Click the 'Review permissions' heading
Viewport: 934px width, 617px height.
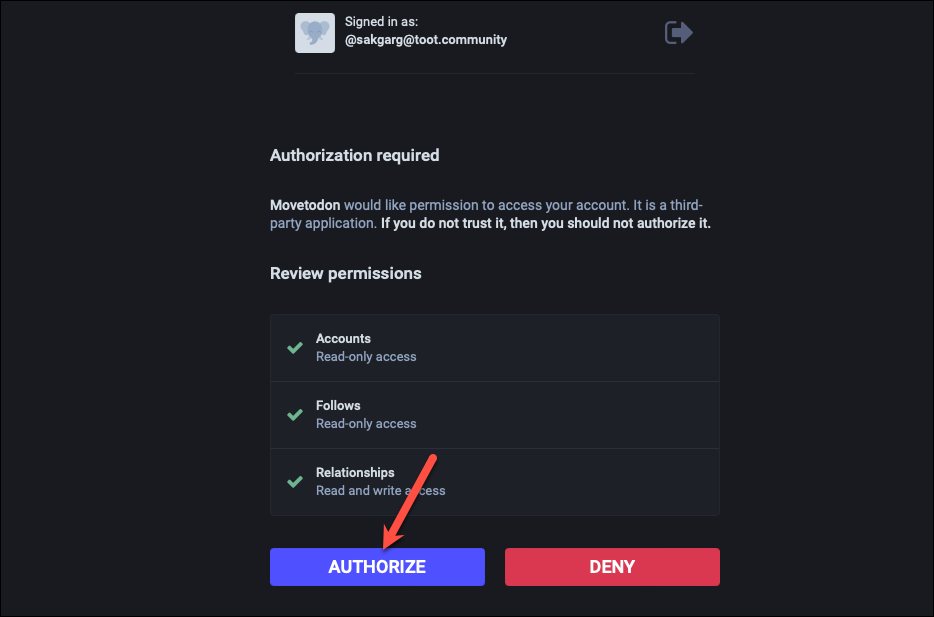345,273
